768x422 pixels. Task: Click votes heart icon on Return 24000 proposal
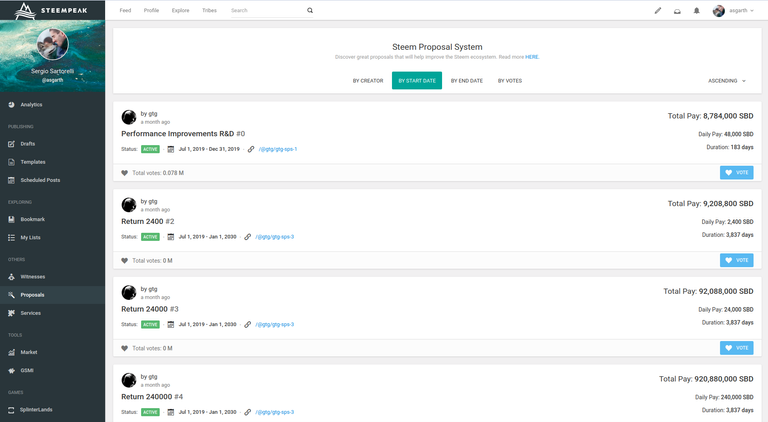point(124,348)
